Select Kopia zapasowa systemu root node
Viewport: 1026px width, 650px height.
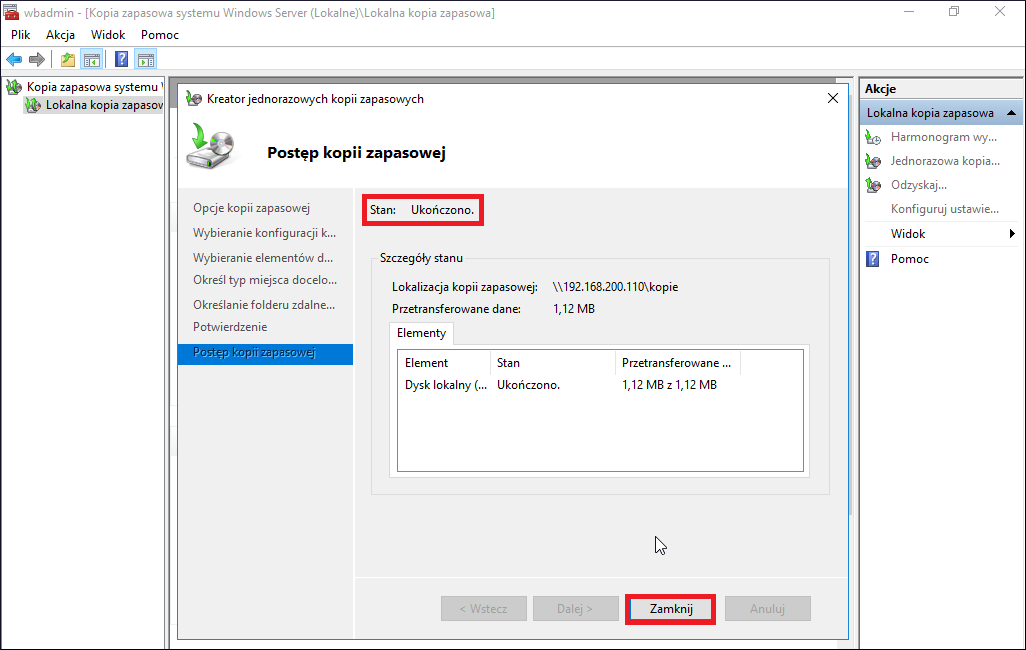pyautogui.click(x=93, y=87)
